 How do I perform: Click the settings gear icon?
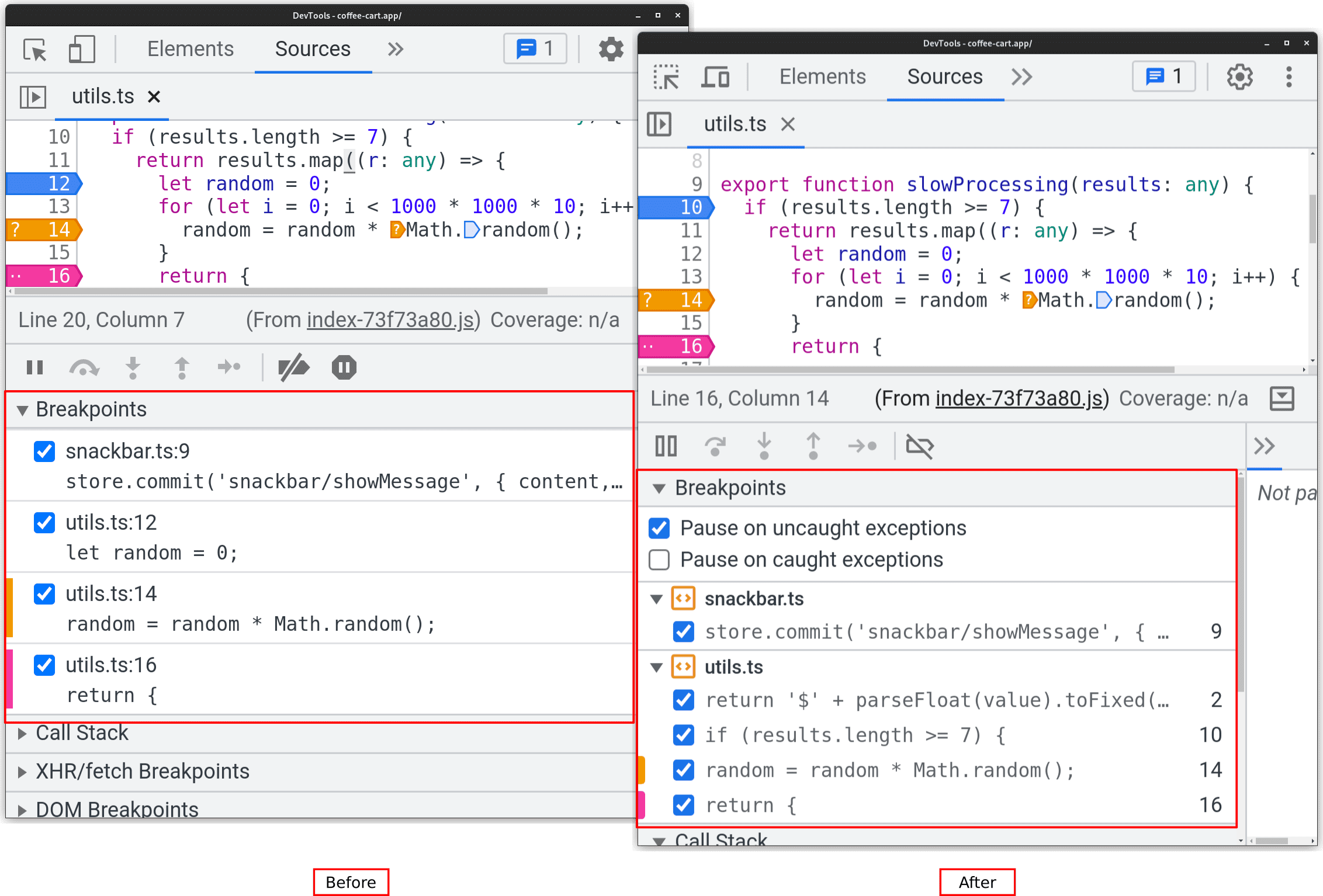coord(608,52)
